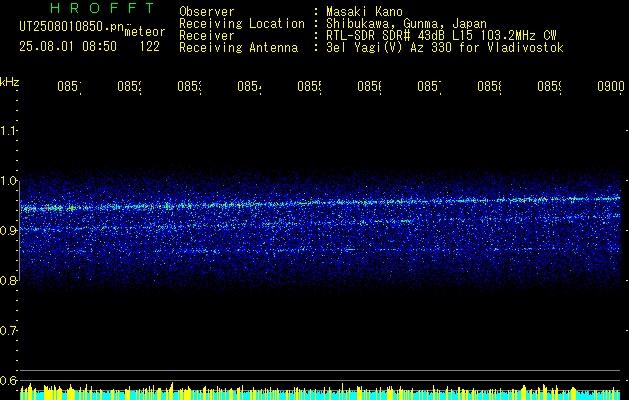Viewport: 629px width, 400px height.
Task: Click the 1.0 kHz axis tick label
Action: pos(8,181)
